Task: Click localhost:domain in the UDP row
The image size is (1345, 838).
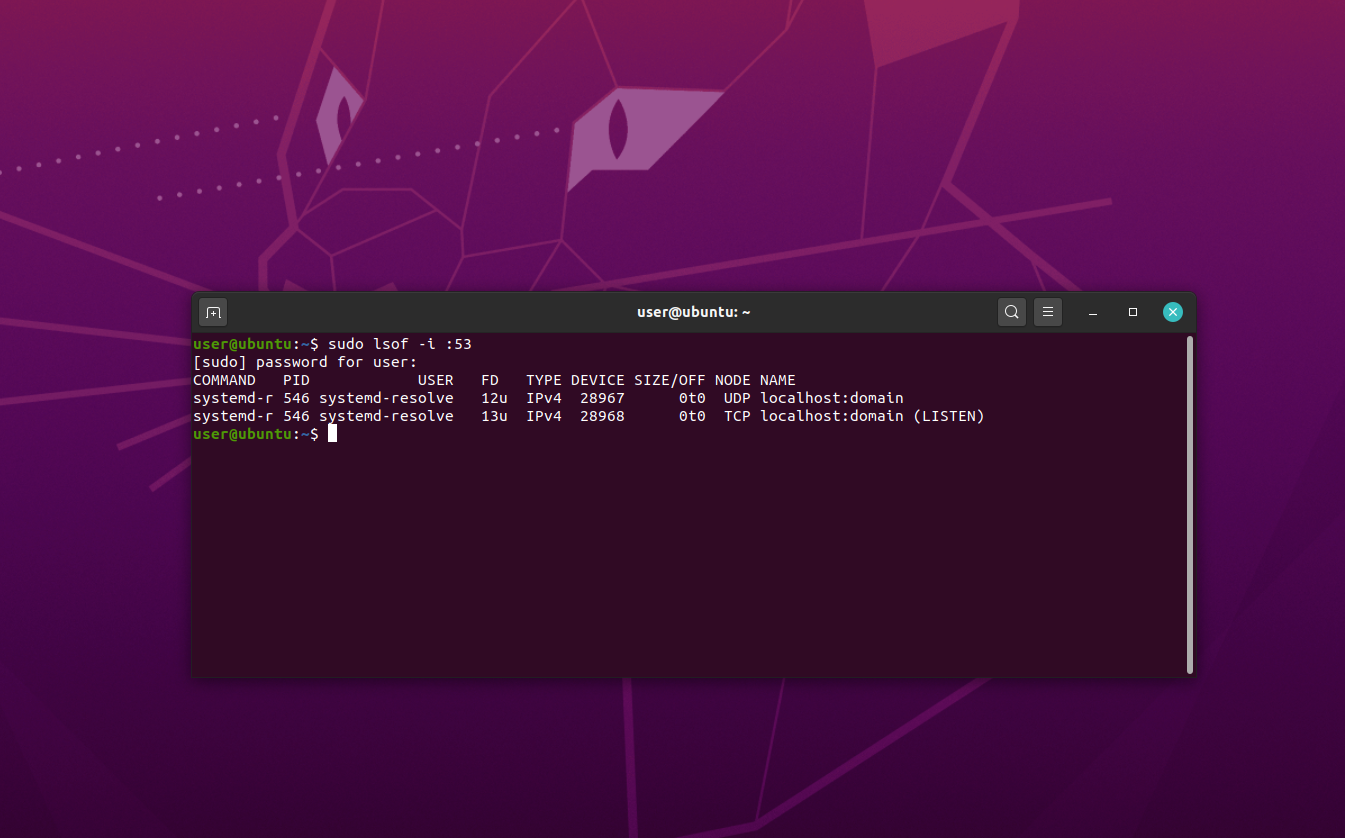Action: click(832, 398)
